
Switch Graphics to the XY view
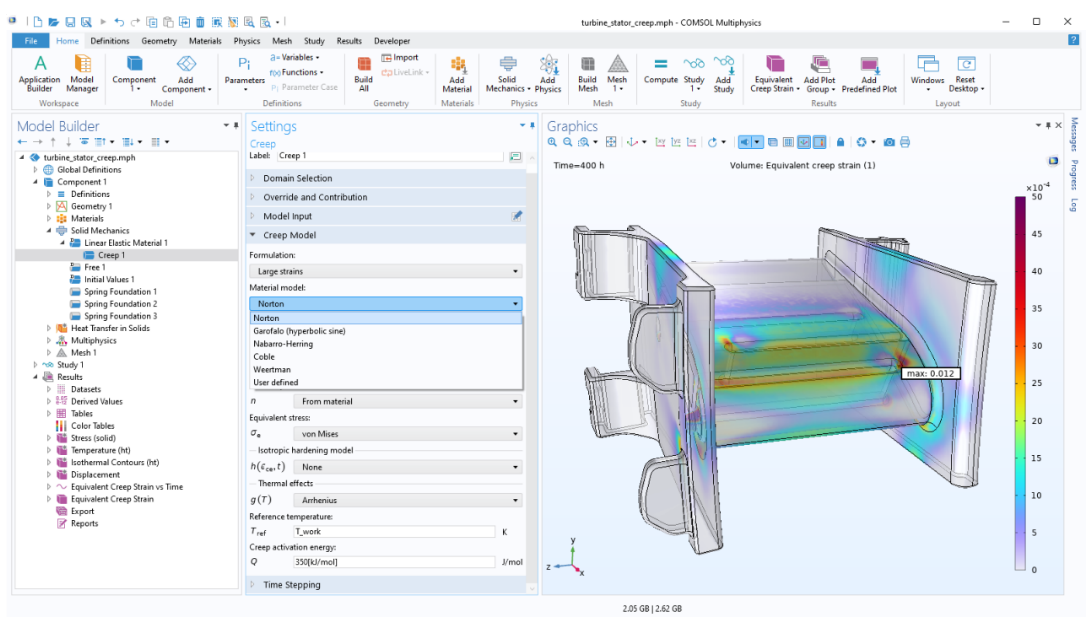[x=660, y=142]
